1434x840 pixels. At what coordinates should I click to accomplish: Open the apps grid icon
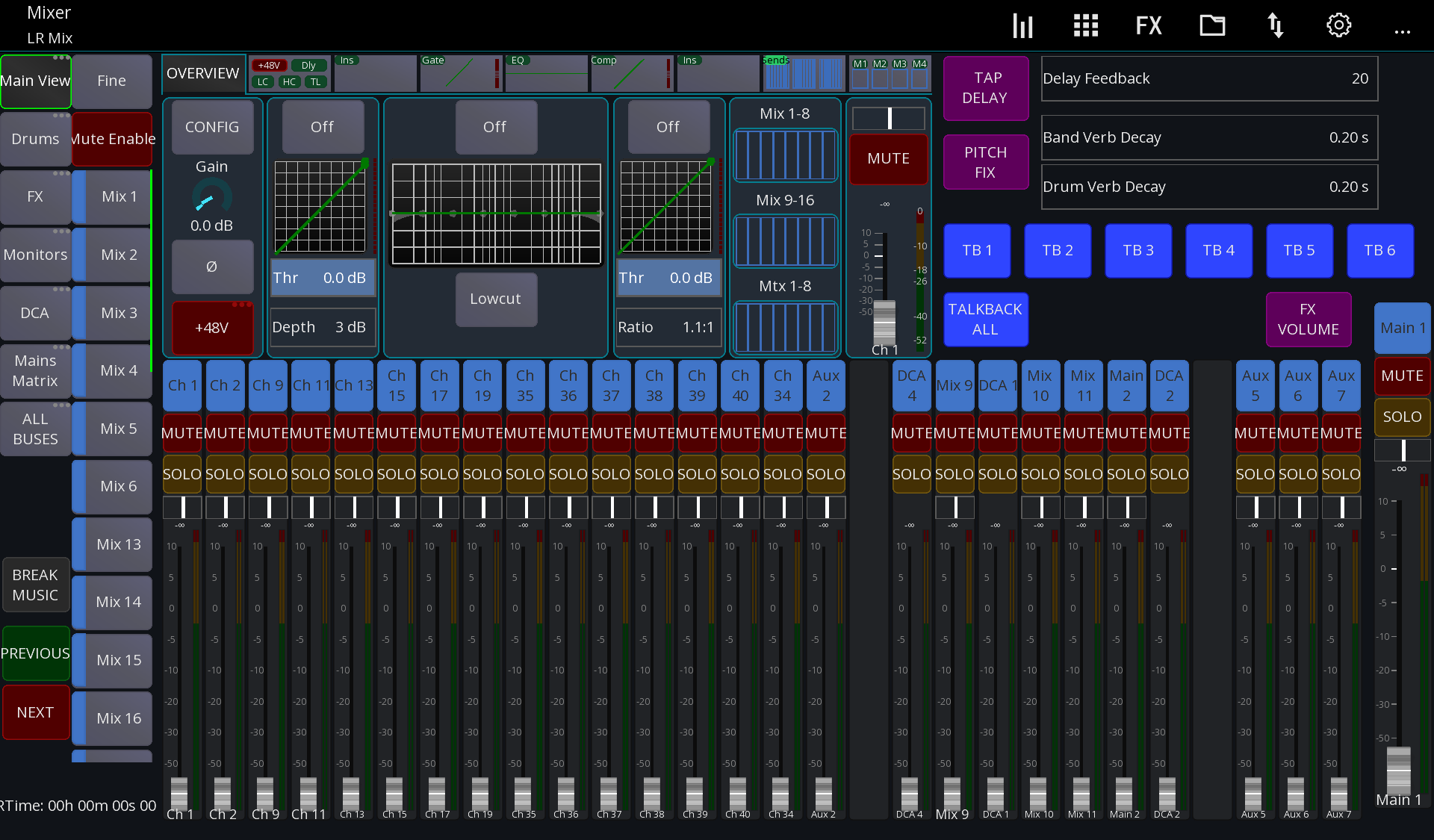1085,25
